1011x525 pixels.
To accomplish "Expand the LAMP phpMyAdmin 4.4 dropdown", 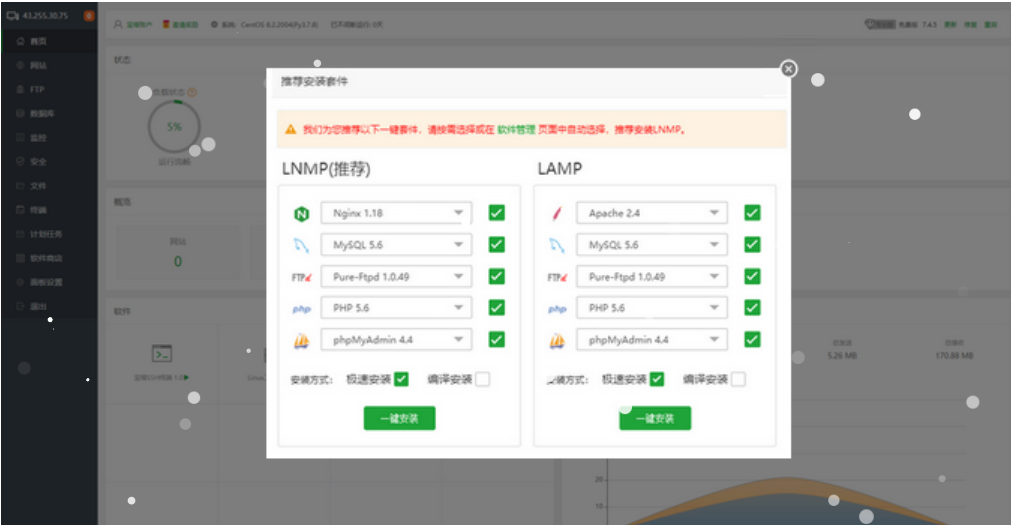I will [x=652, y=340].
